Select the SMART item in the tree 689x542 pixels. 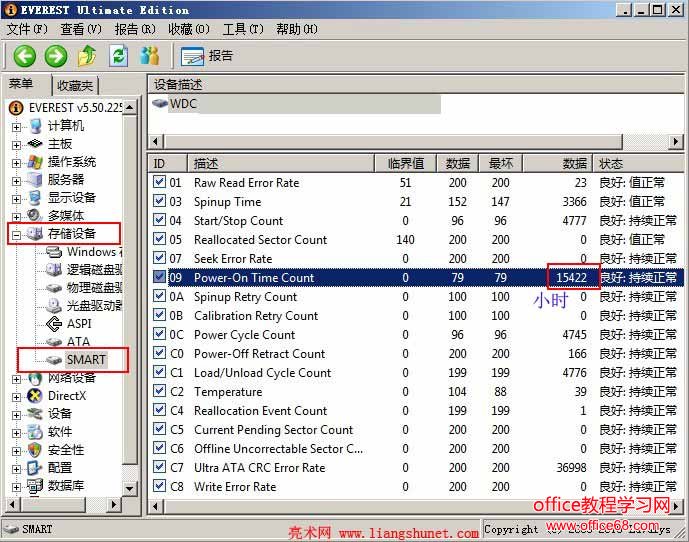tap(85, 359)
